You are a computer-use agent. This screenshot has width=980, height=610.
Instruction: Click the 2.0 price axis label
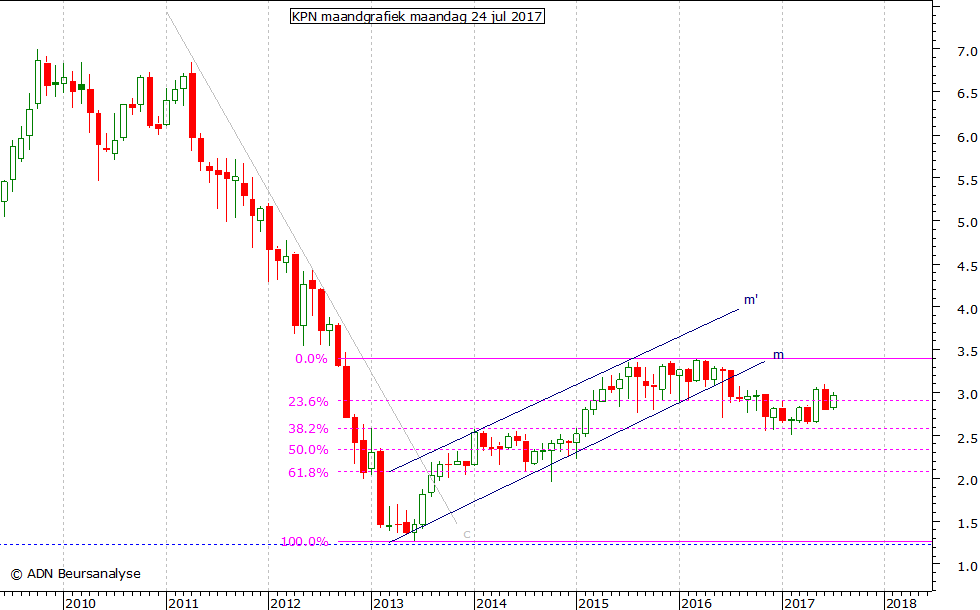(967, 481)
